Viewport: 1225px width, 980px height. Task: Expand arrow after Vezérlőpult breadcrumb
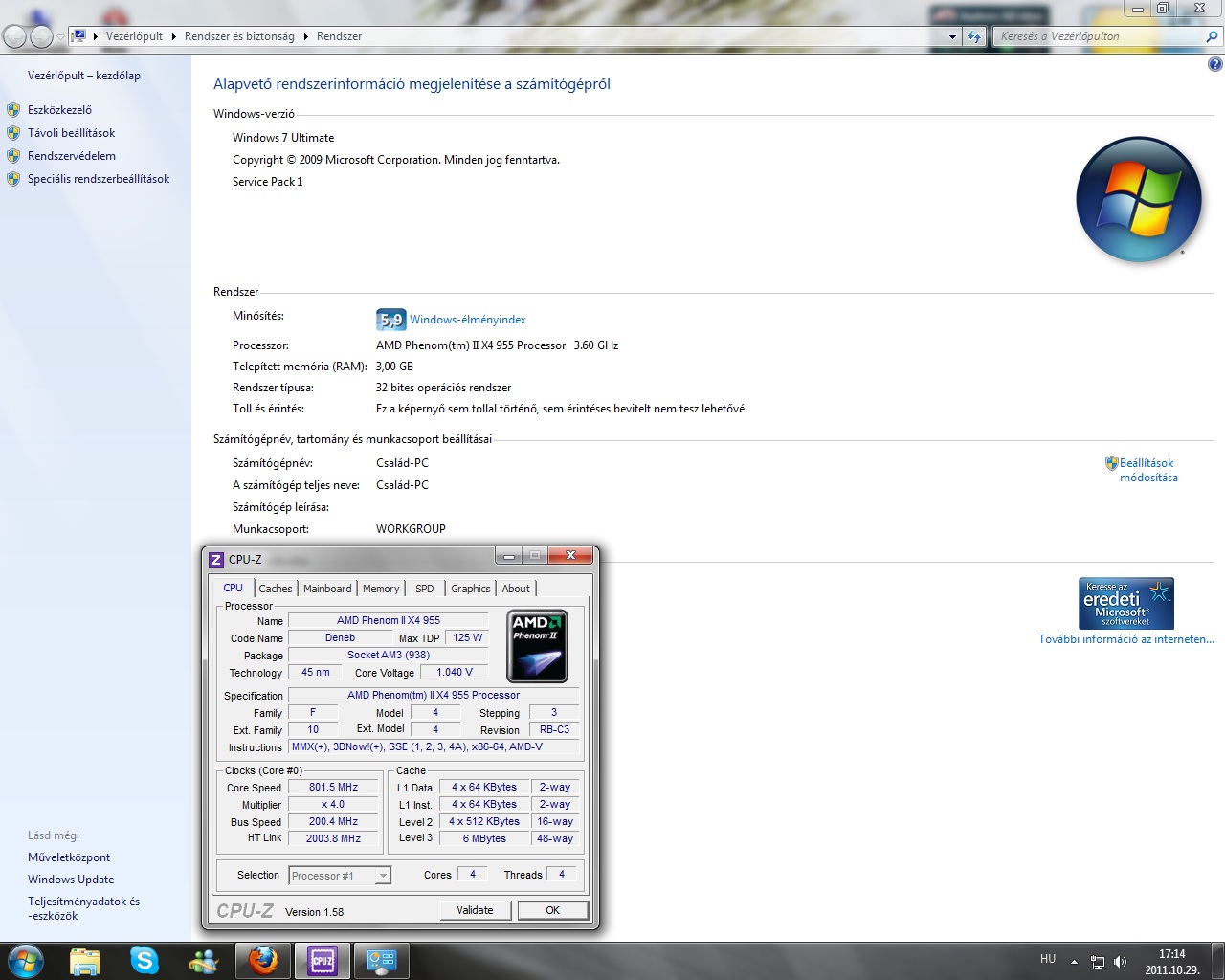[x=174, y=36]
